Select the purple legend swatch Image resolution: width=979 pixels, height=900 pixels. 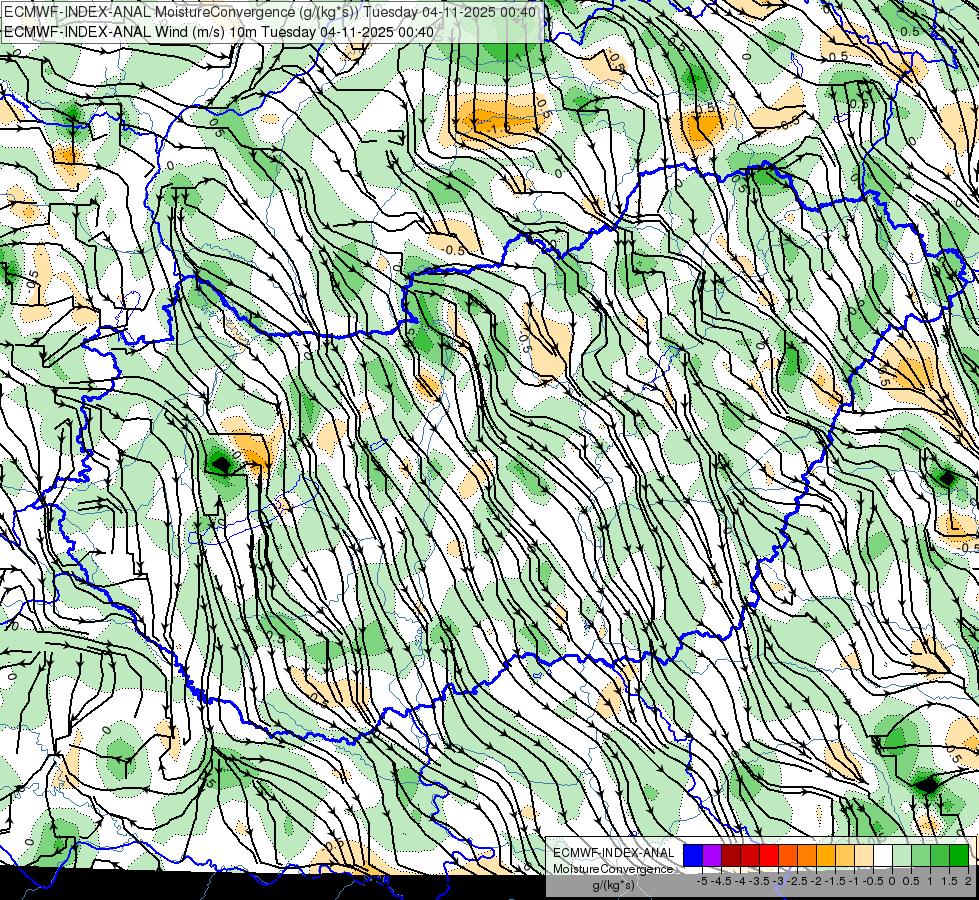(712, 855)
